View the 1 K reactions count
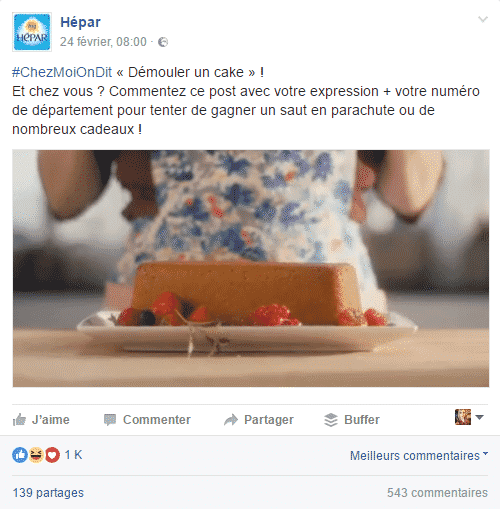This screenshot has height=509, width=500. coord(73,455)
